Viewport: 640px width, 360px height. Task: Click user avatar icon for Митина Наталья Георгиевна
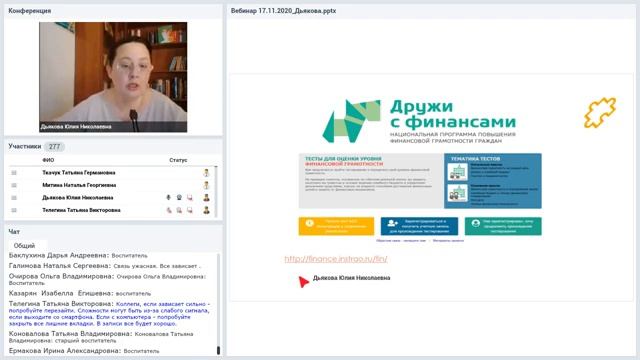[x=207, y=185]
